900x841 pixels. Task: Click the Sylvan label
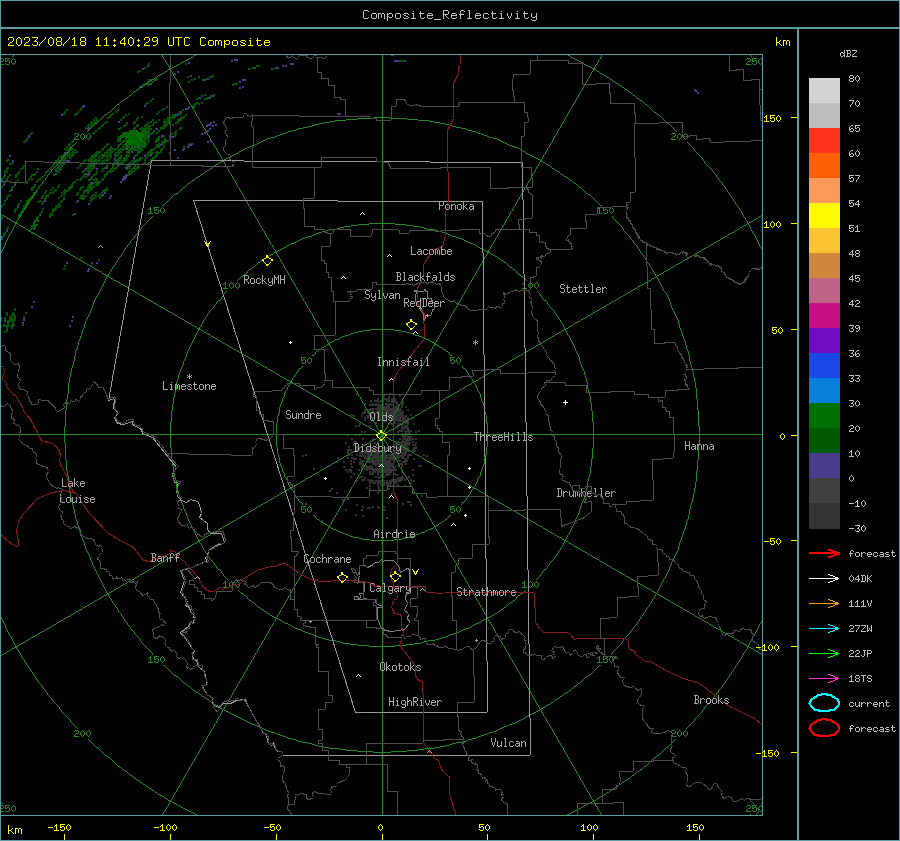(x=382, y=295)
